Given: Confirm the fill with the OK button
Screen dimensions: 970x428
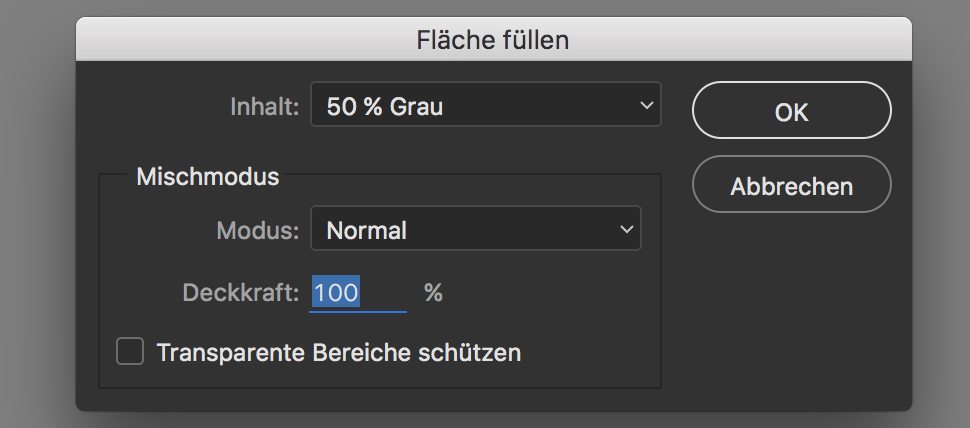Looking at the screenshot, I should click(792, 110).
